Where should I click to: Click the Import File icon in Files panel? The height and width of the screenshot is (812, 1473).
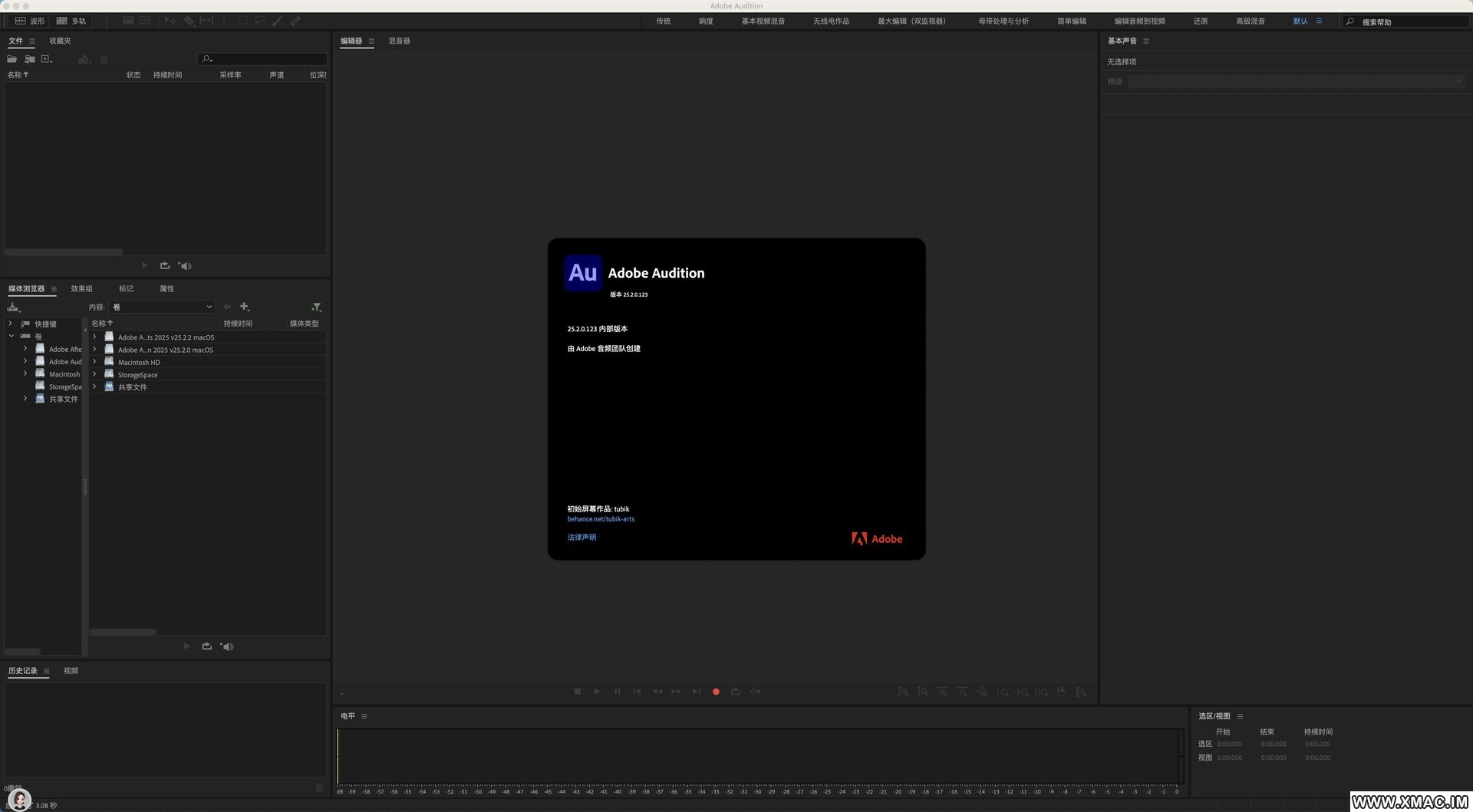(29, 59)
